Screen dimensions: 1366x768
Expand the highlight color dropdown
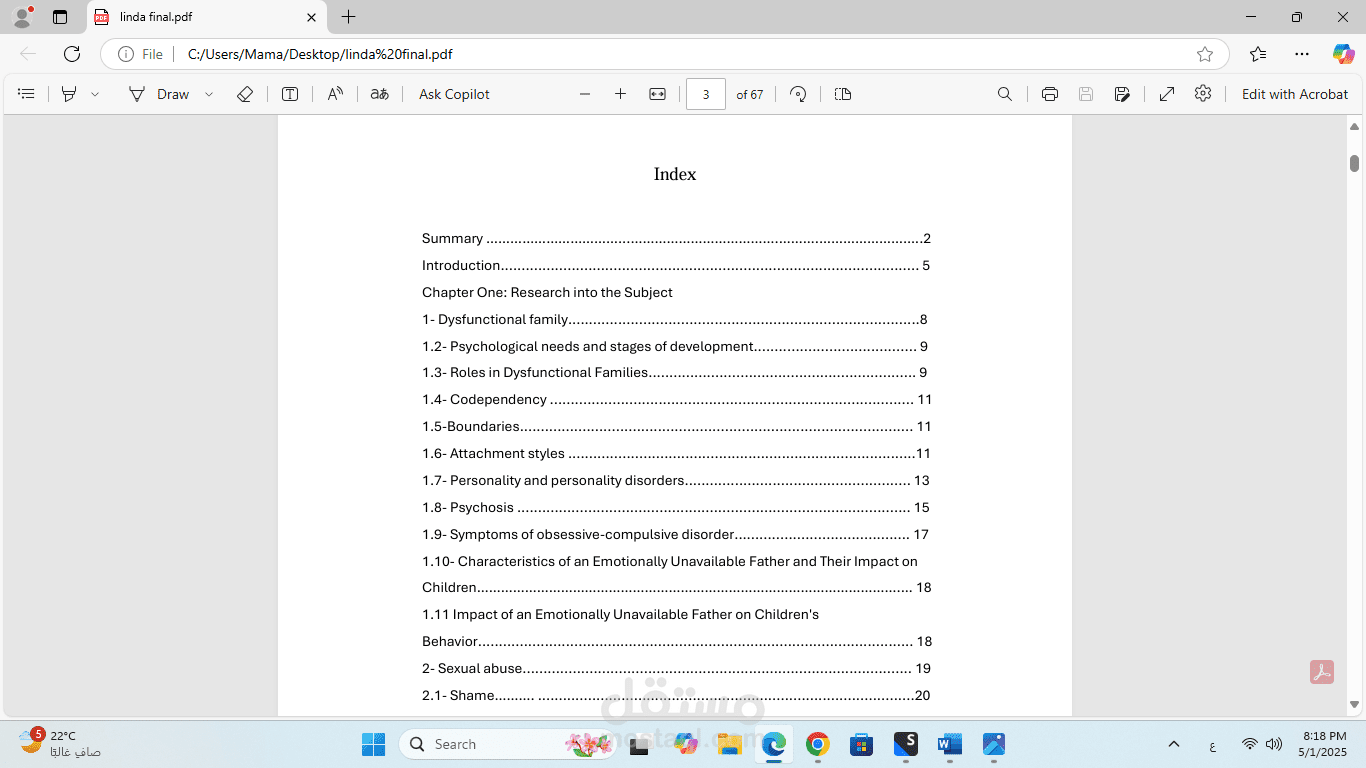tap(95, 94)
